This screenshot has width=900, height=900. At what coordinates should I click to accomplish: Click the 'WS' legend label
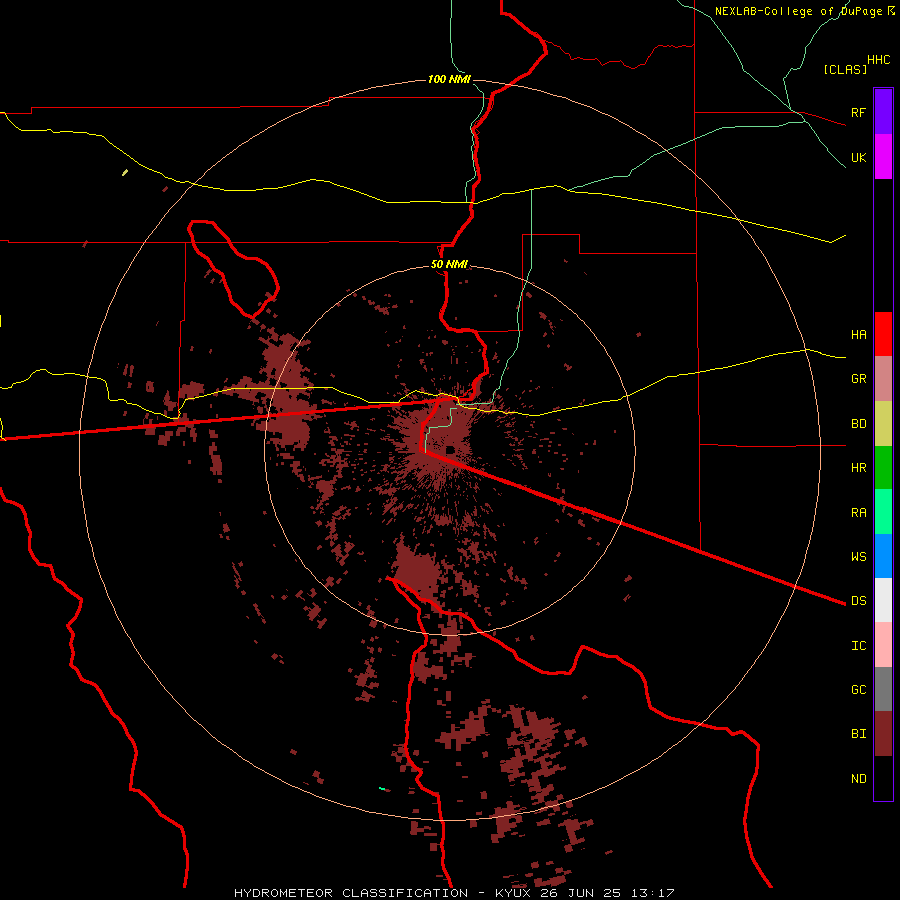pyautogui.click(x=858, y=556)
